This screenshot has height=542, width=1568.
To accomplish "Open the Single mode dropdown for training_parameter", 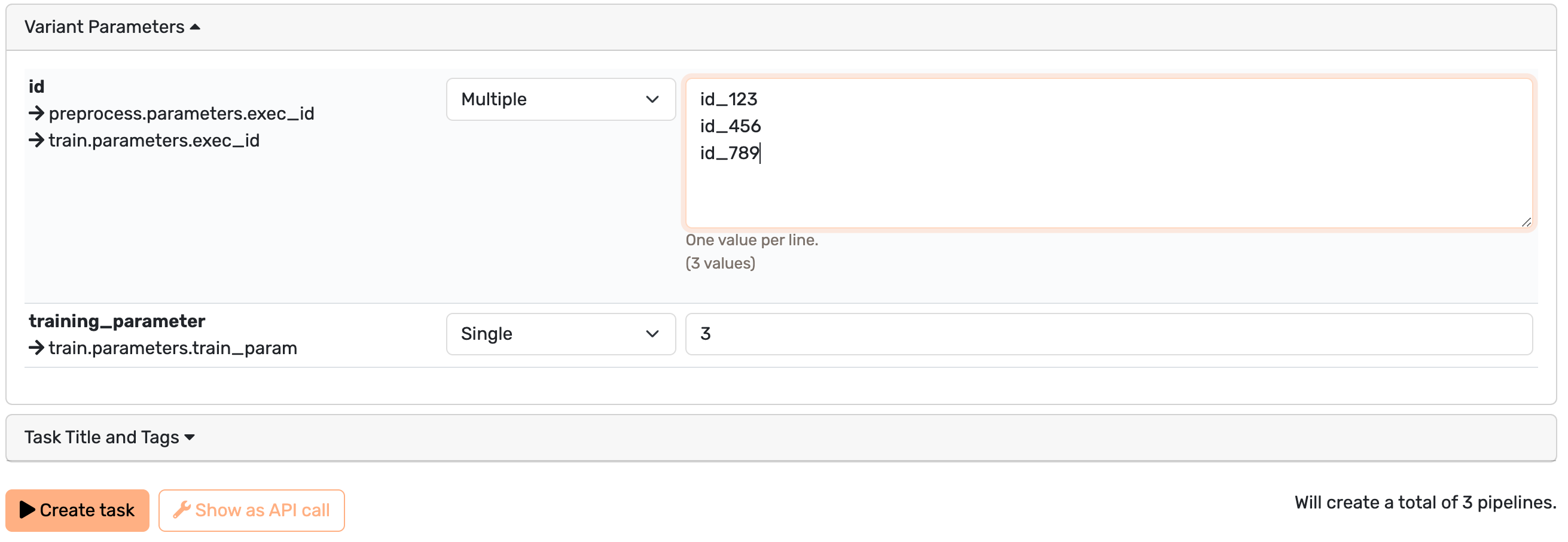I will (x=560, y=334).
